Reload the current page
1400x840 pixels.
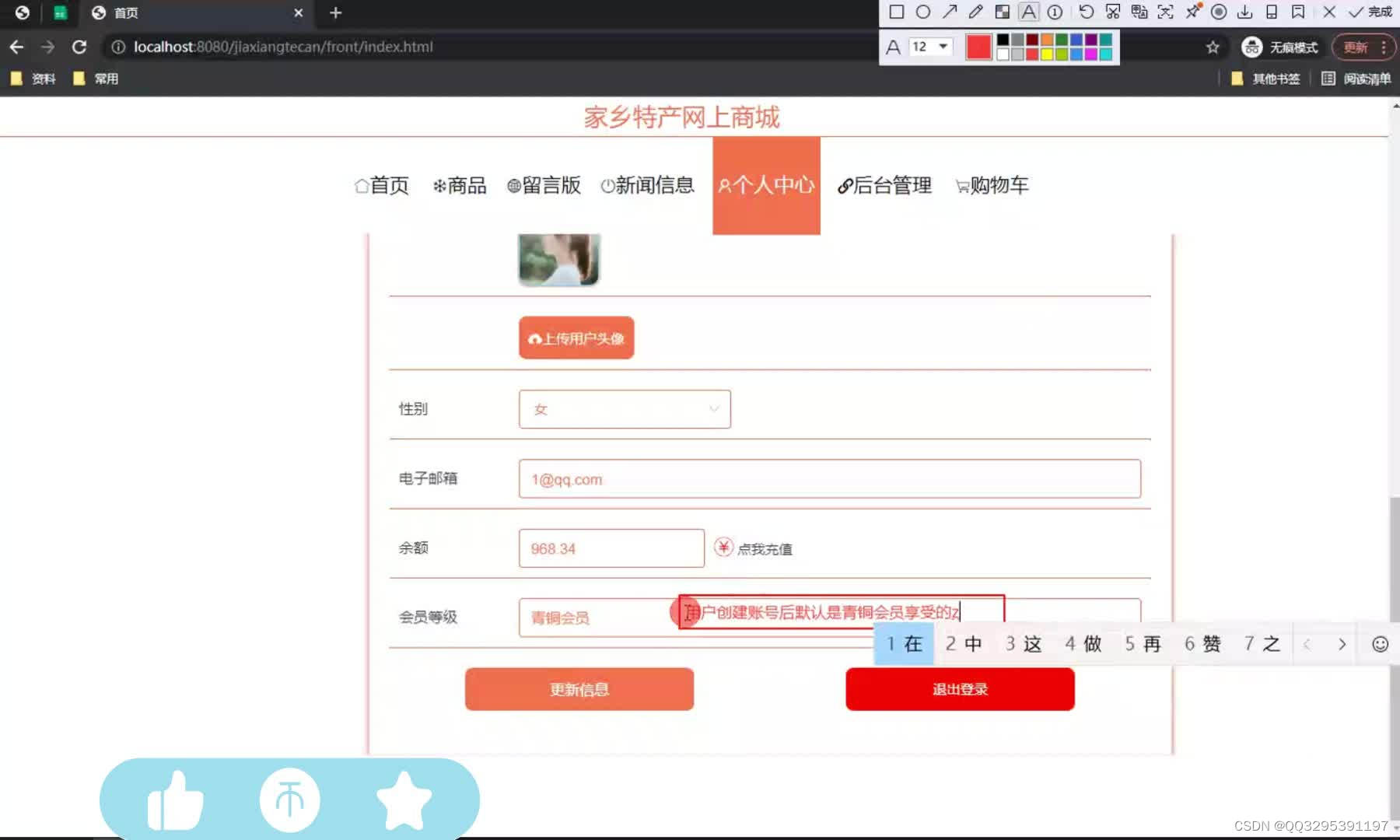tap(79, 47)
